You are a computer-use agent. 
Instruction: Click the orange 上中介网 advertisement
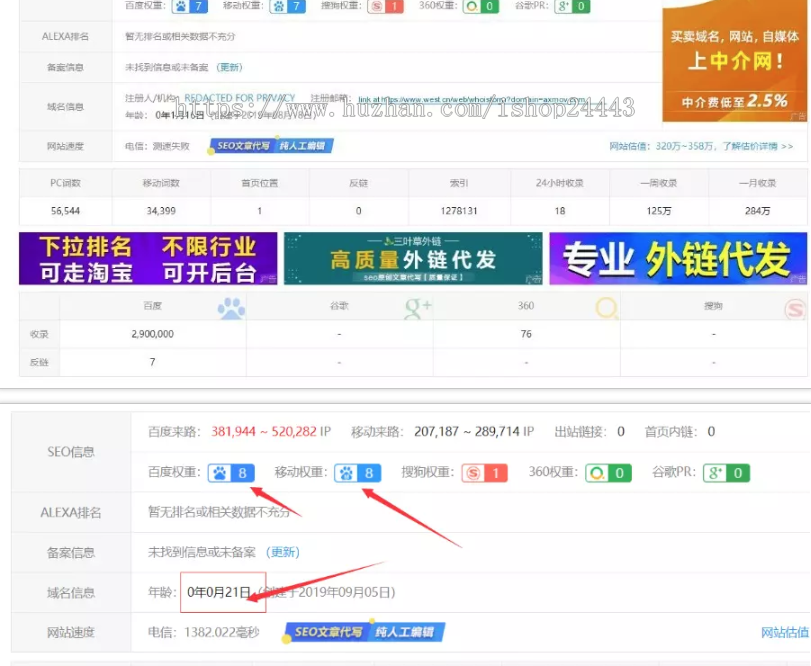[736, 60]
